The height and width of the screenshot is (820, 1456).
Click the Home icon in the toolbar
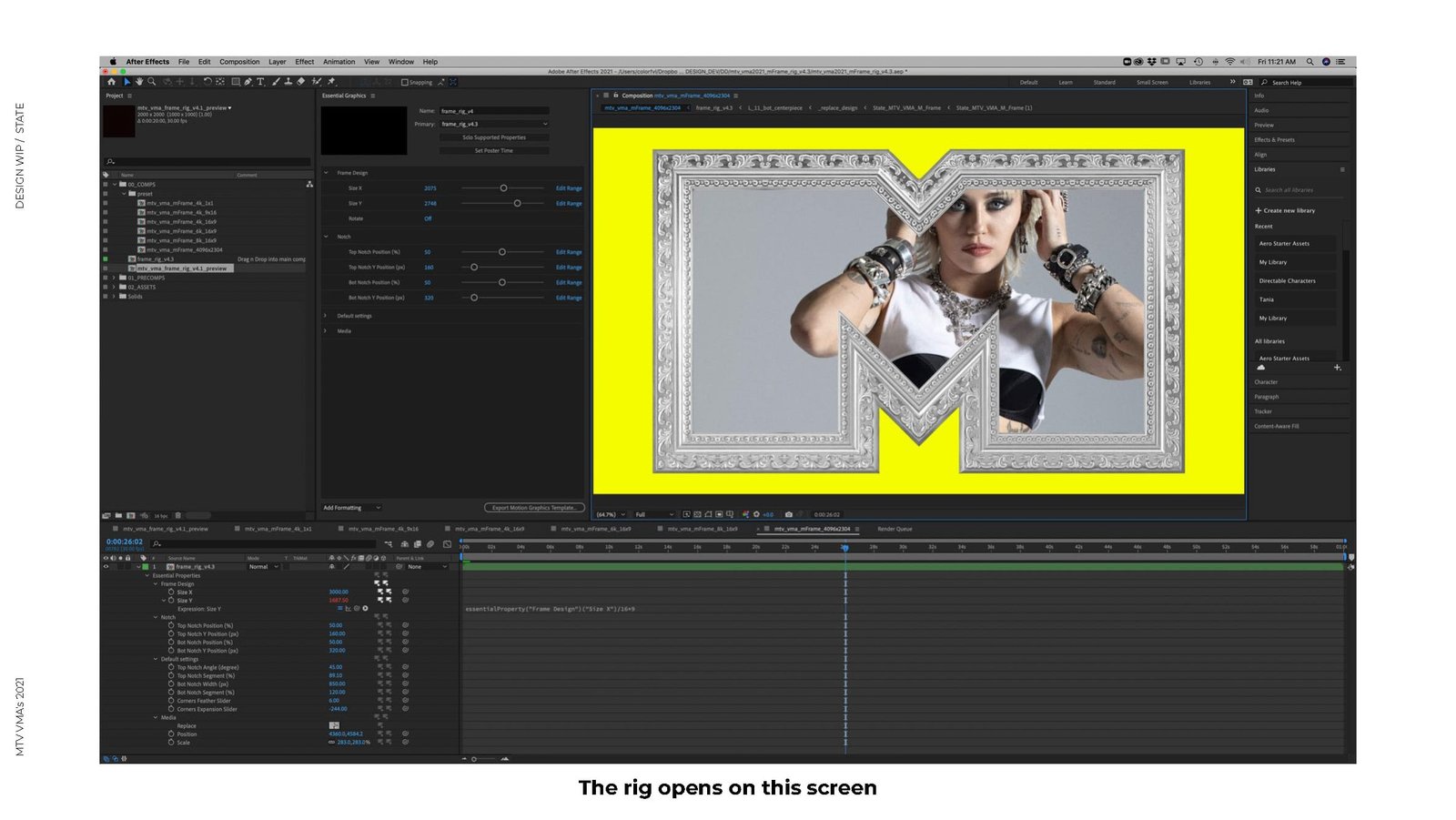[111, 82]
